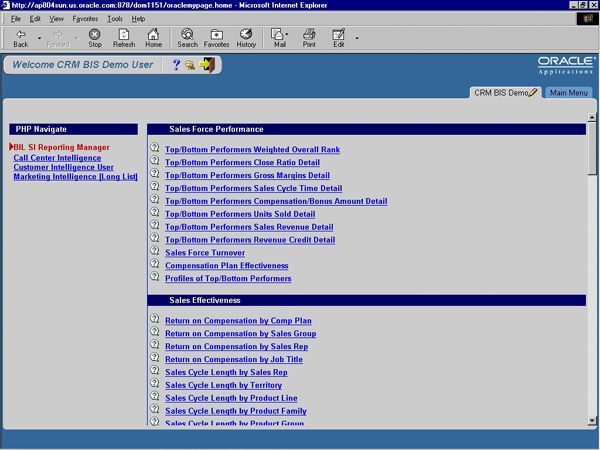Open Sales Force Turnover report link
The height and width of the screenshot is (450, 600).
(205, 253)
